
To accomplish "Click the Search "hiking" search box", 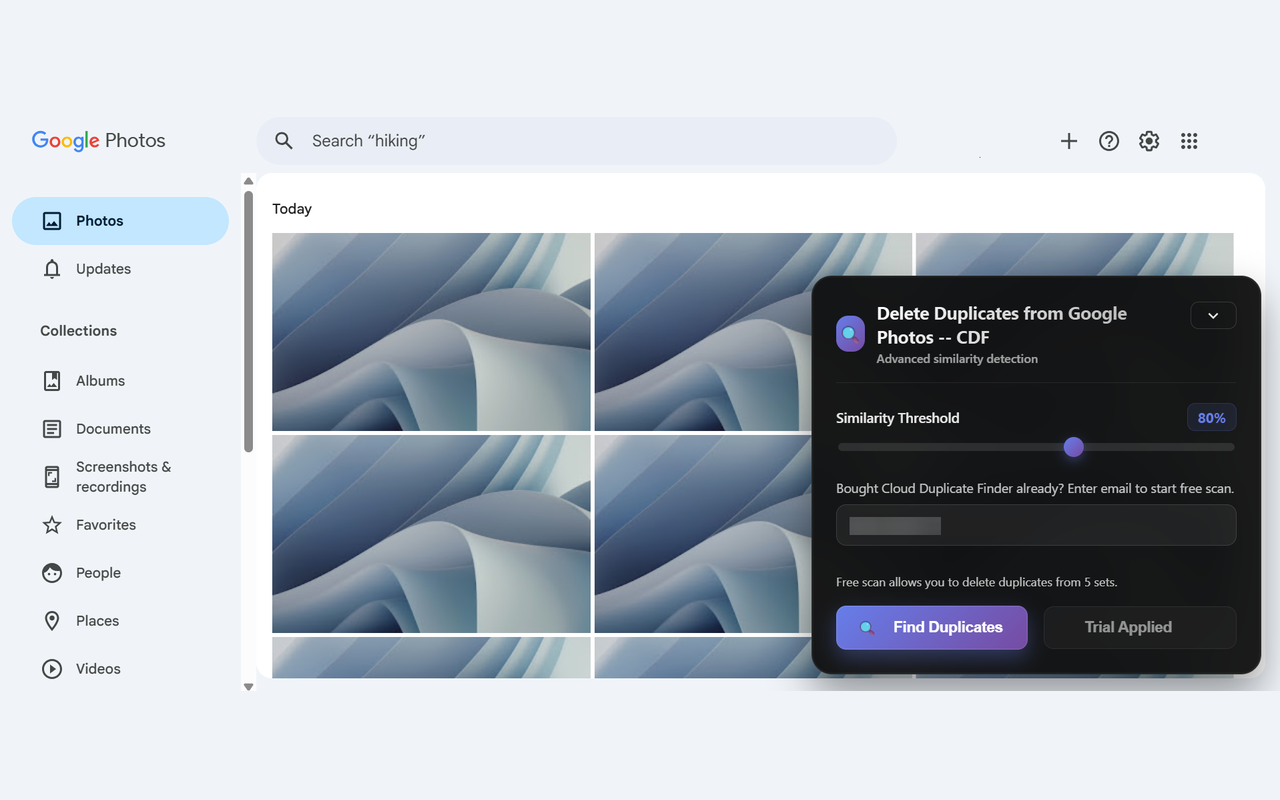I will click(577, 141).
